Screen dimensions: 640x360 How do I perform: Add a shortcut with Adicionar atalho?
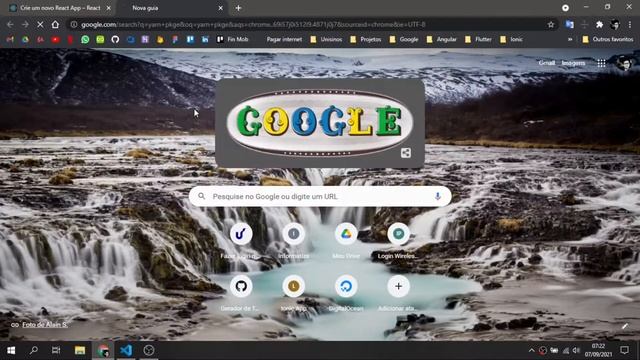tap(398, 293)
